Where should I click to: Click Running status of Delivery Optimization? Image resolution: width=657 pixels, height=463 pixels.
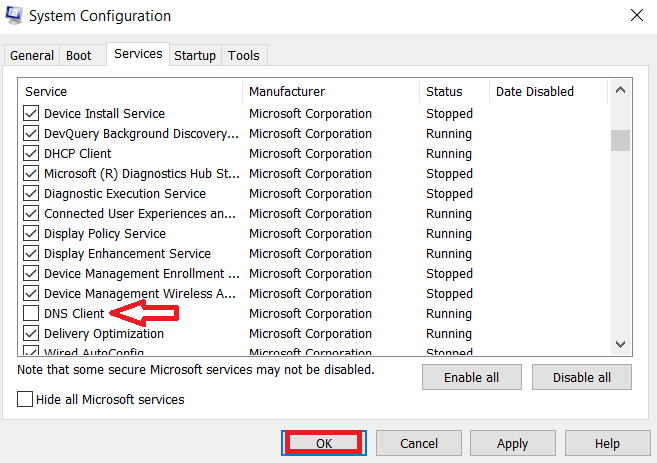point(449,334)
